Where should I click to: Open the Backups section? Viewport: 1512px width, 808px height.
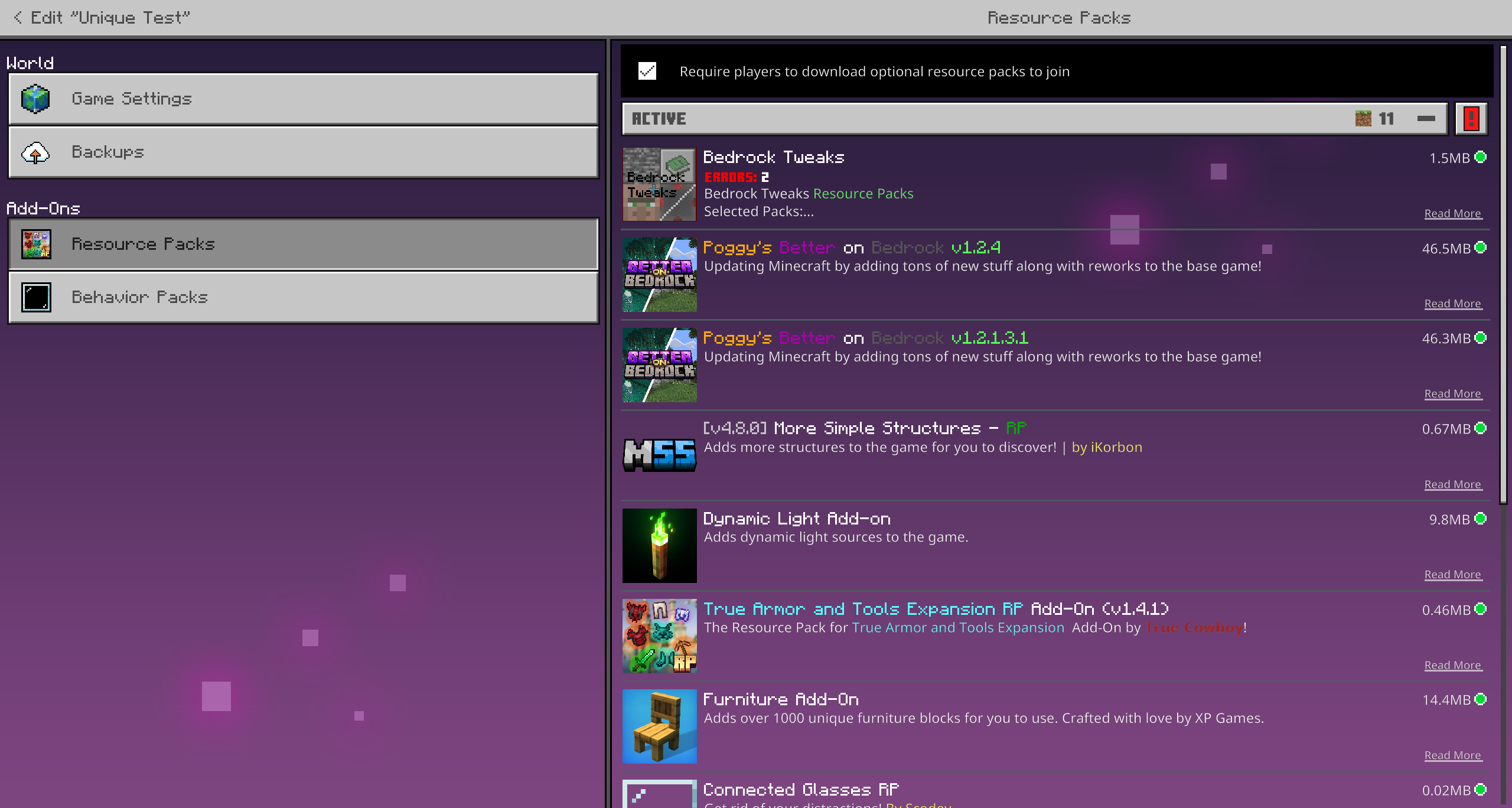pos(303,152)
